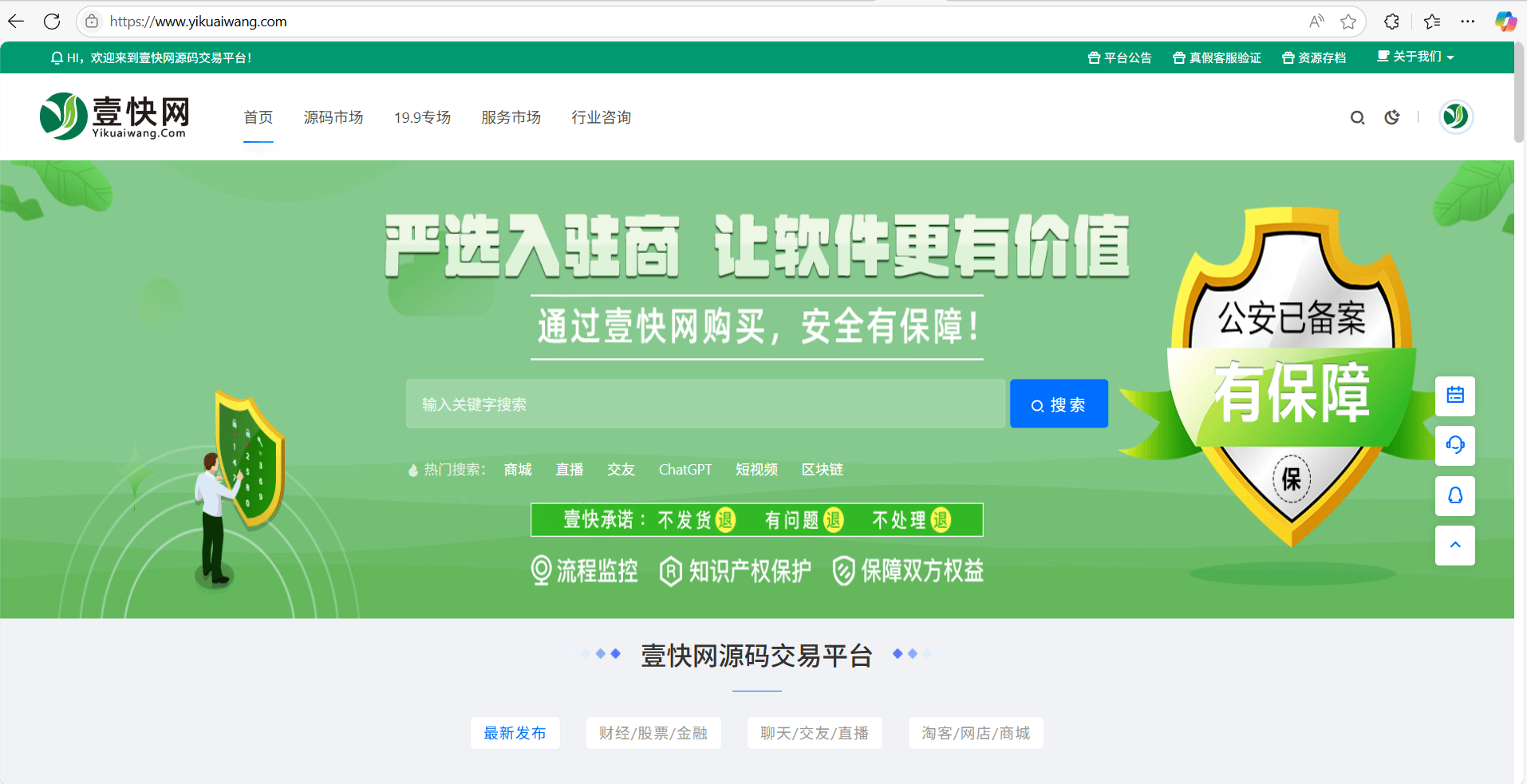The height and width of the screenshot is (784, 1527).
Task: Click the 通过壹快网购买，安全有保障 slogan
Action: [x=757, y=327]
